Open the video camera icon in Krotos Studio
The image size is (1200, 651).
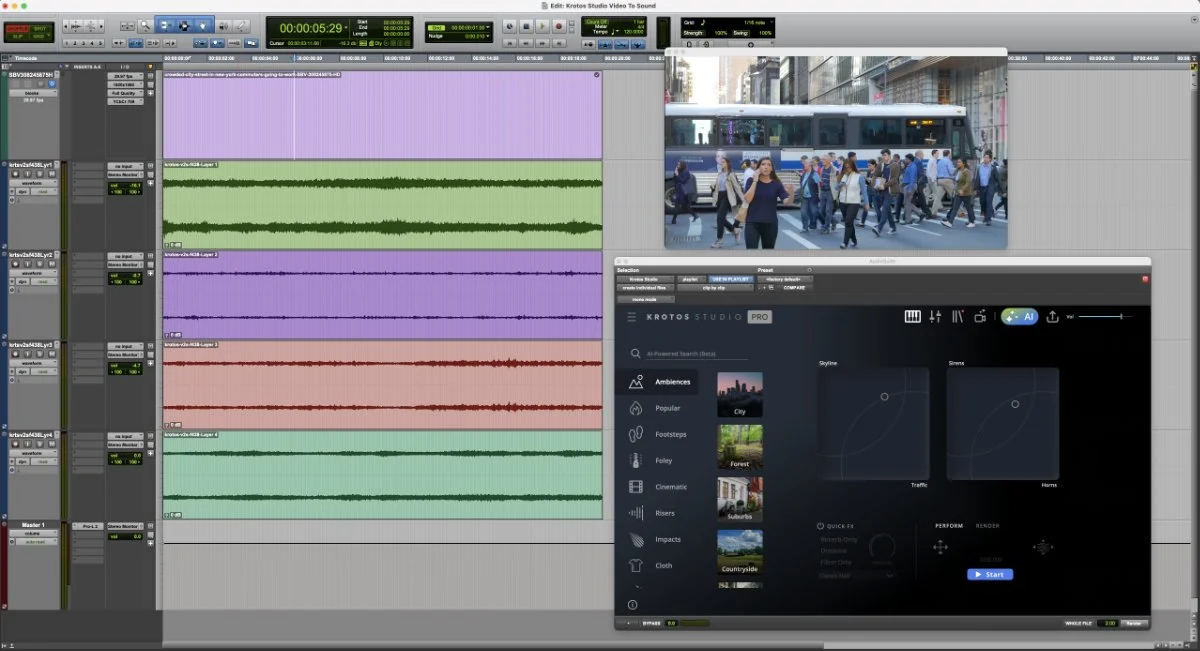click(981, 316)
